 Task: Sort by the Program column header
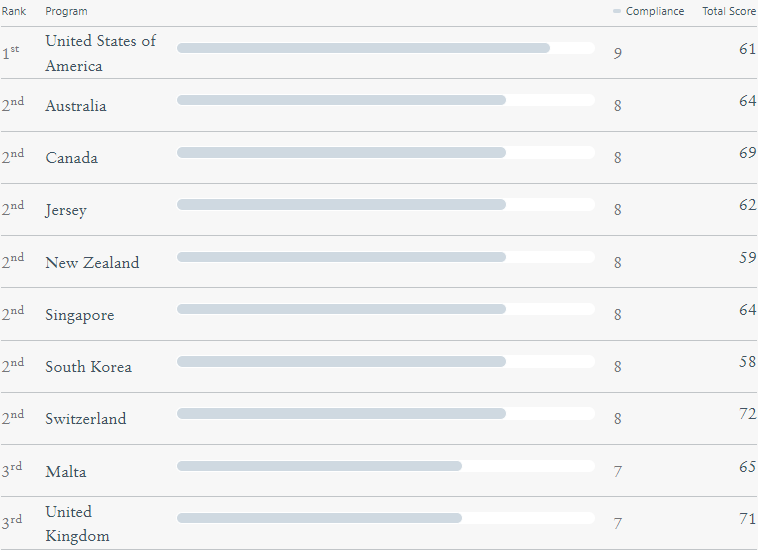(66, 11)
